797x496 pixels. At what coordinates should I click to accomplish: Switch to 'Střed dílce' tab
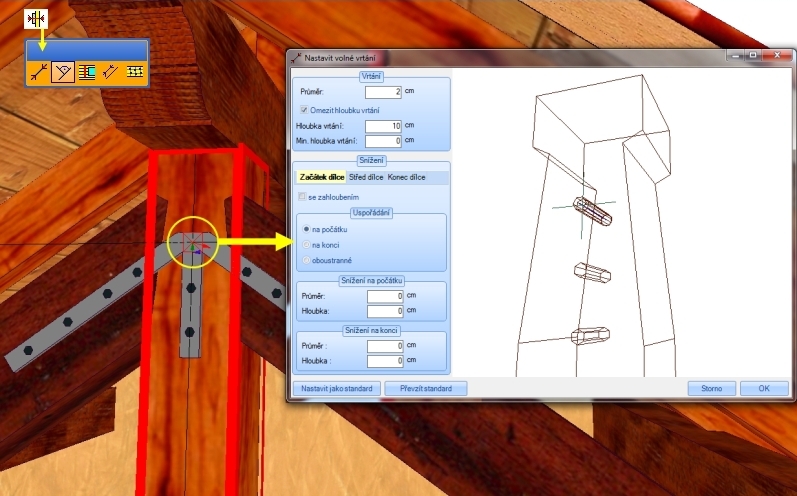[366, 177]
